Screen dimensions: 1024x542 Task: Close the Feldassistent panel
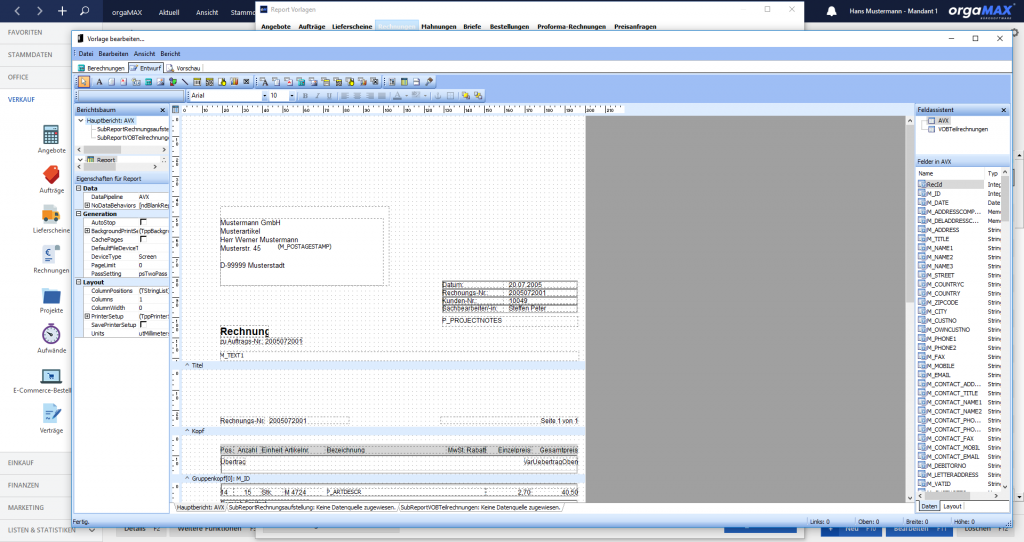click(1004, 110)
